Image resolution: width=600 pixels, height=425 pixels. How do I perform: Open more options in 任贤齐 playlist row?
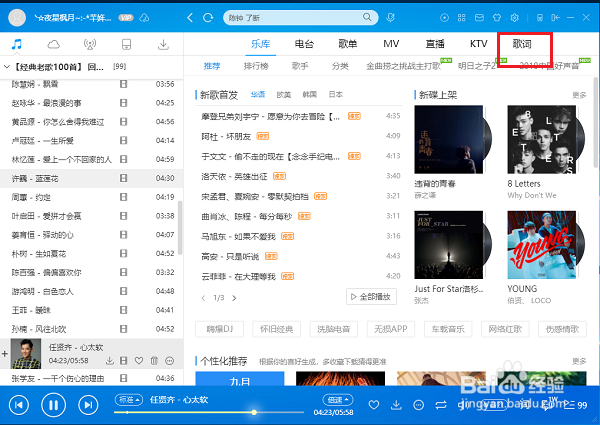tap(170, 360)
